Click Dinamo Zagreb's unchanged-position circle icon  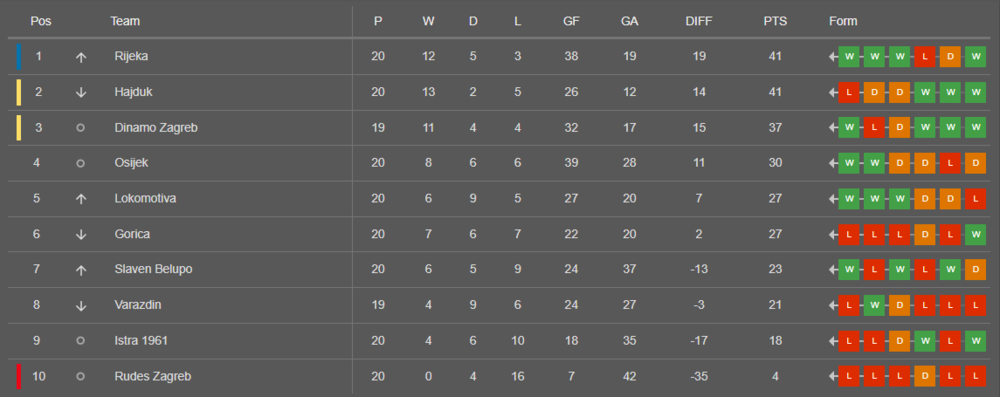pos(80,128)
